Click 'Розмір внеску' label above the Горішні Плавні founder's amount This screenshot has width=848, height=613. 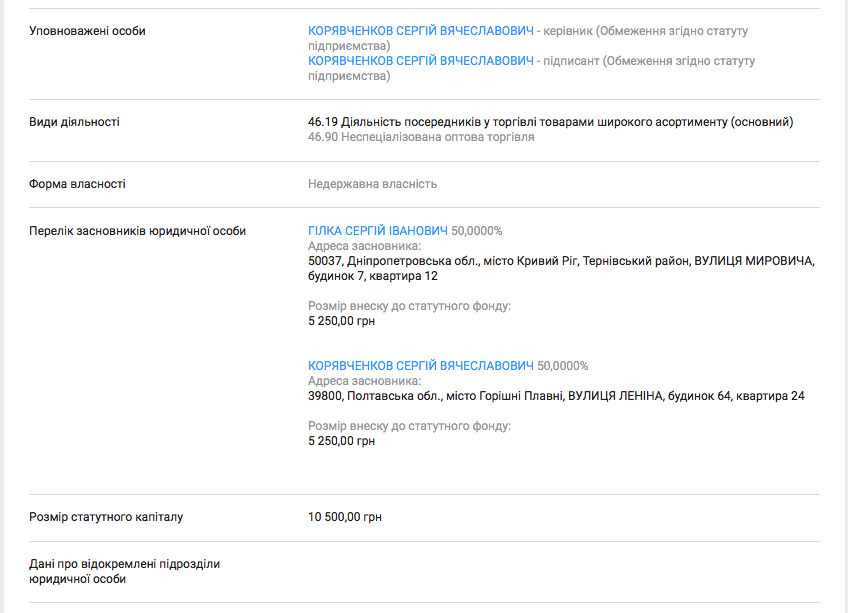click(409, 426)
